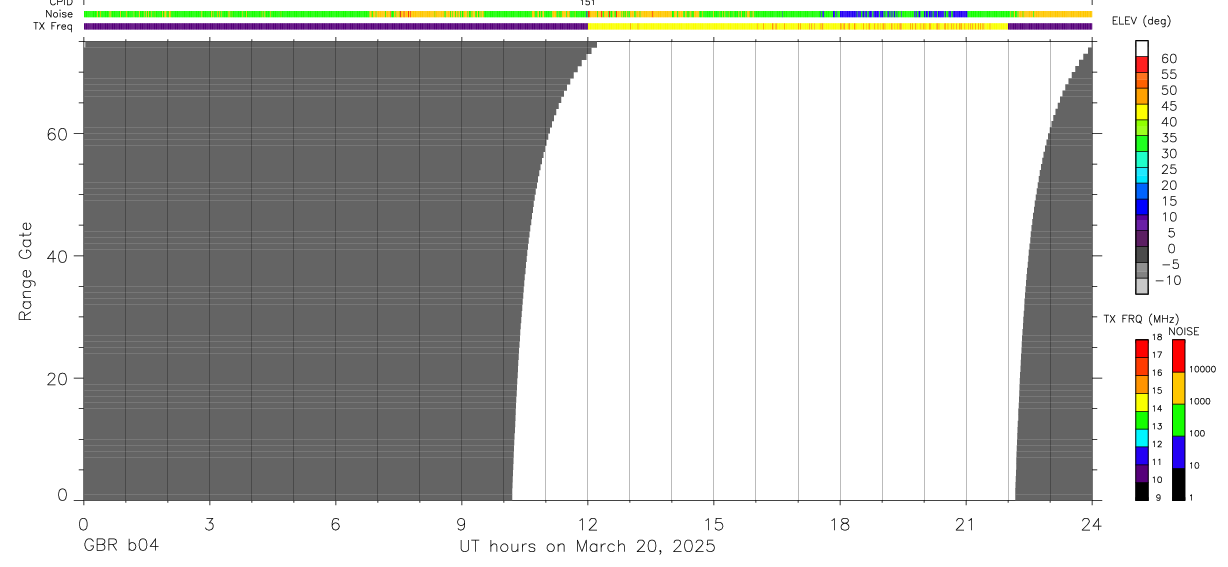Pick the red segment of the ELEV colorbar

[1142, 64]
